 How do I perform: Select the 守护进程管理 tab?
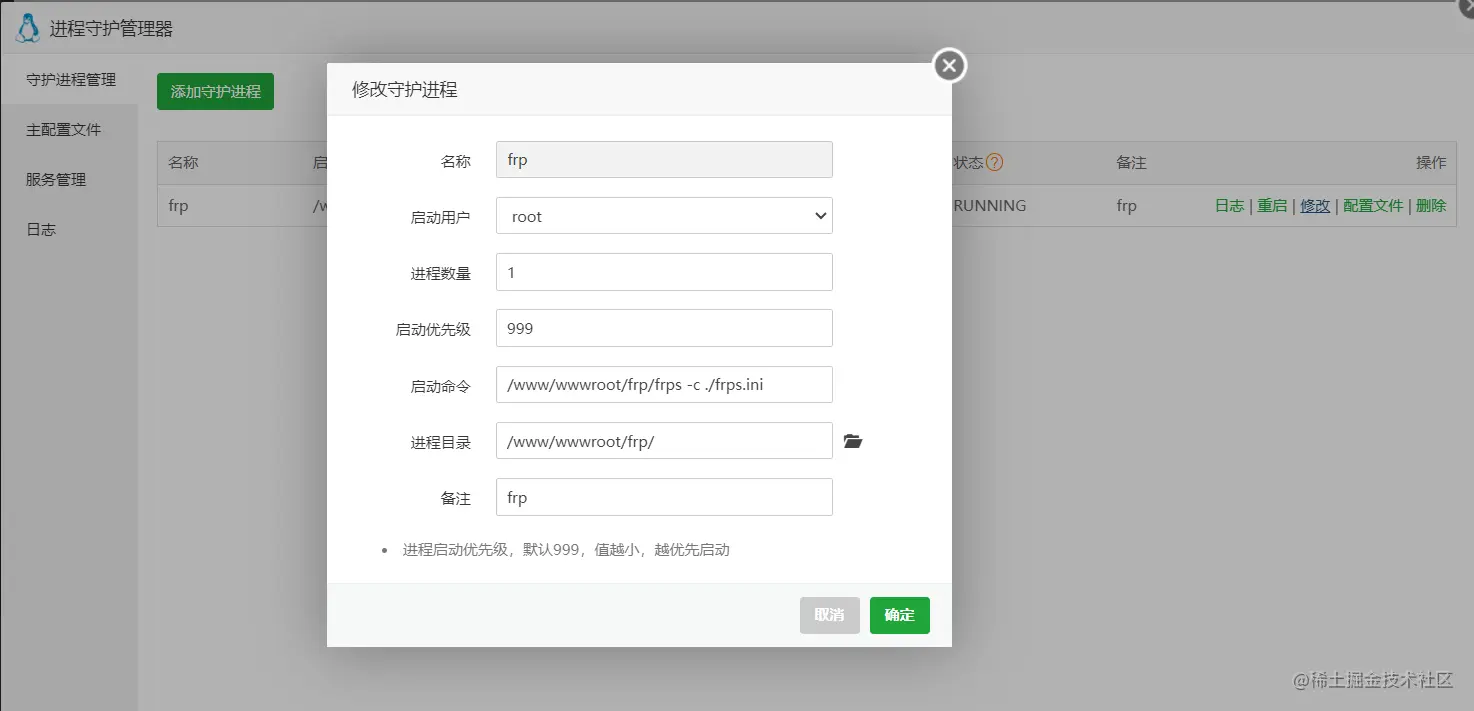(70, 79)
